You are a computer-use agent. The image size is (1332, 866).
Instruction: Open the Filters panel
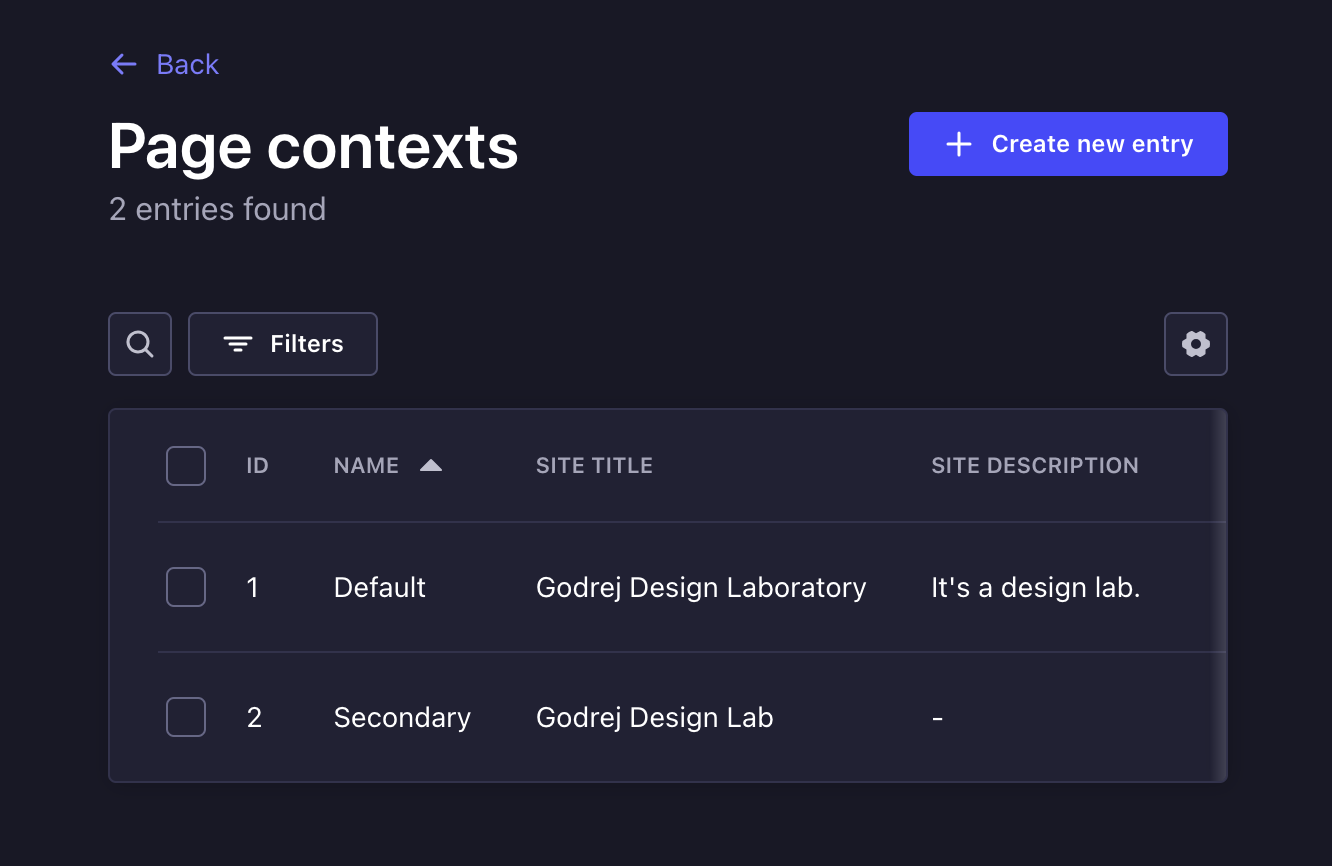(283, 344)
